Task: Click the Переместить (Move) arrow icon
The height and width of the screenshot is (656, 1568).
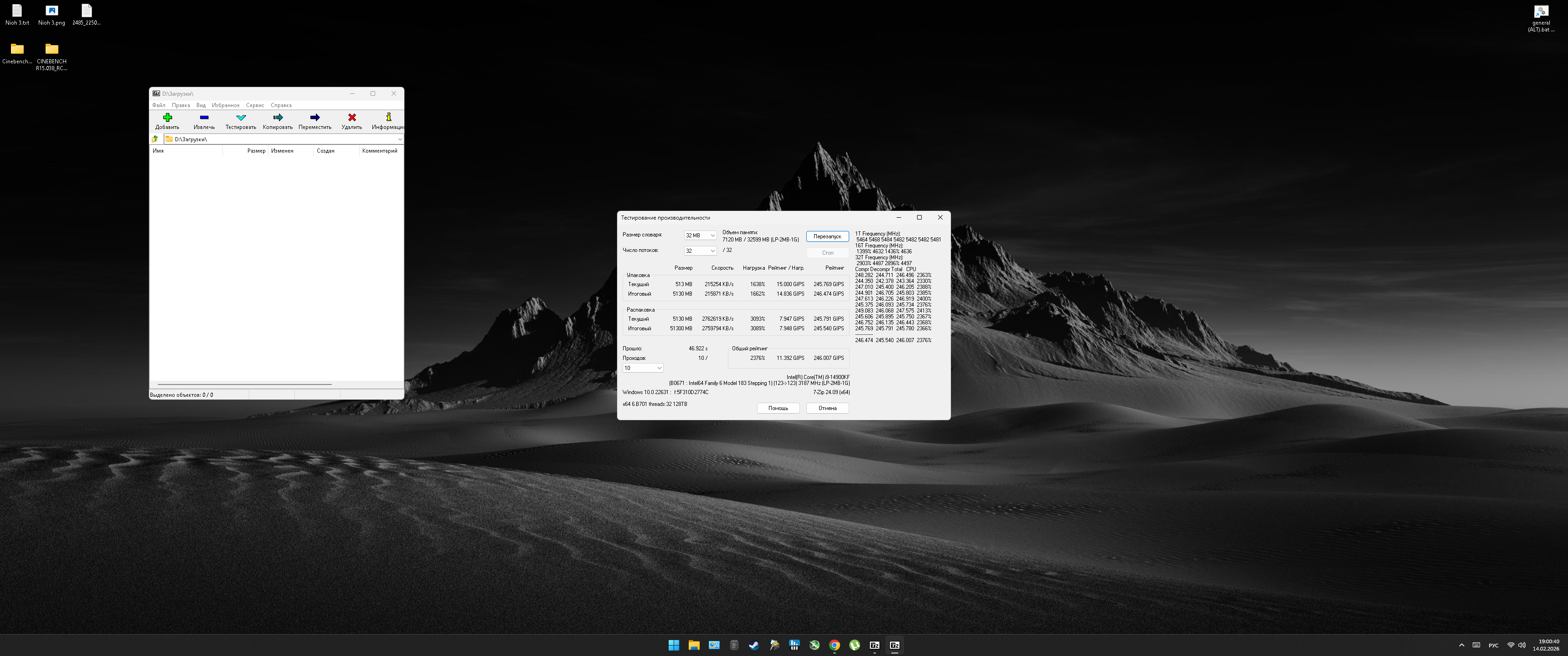Action: click(315, 118)
